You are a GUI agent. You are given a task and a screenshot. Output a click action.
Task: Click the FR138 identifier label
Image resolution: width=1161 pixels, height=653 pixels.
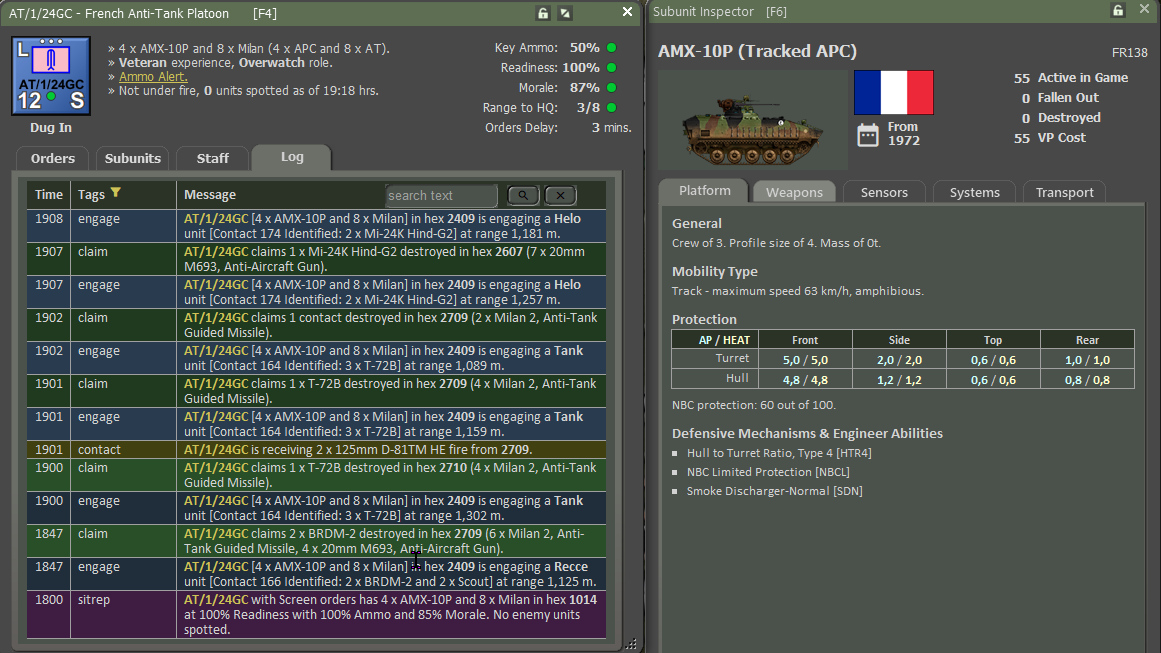tap(1129, 53)
